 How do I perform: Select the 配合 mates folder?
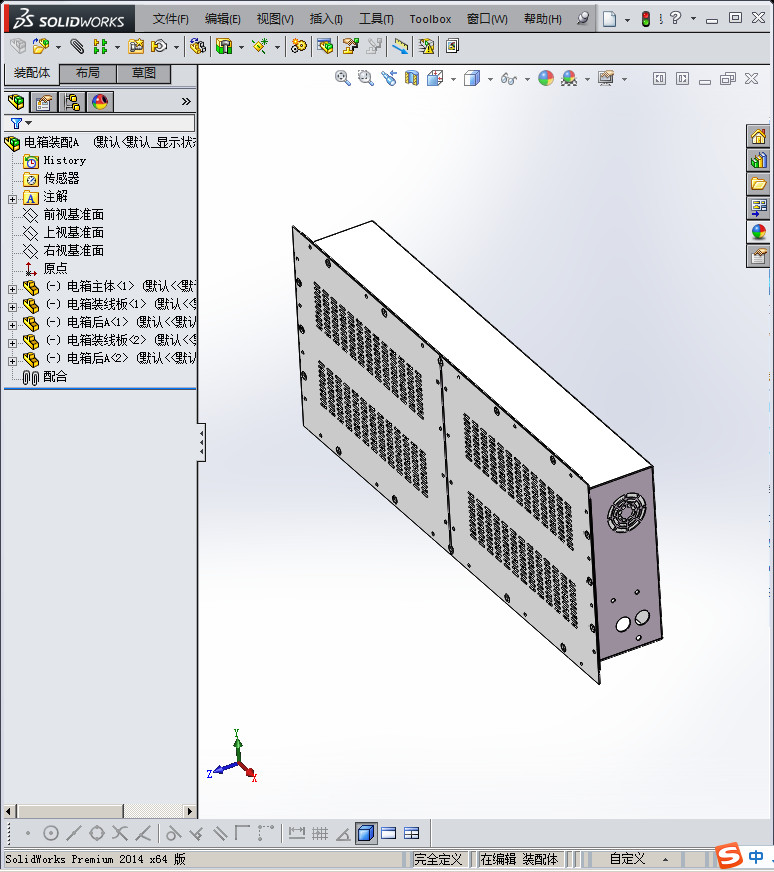(55, 376)
